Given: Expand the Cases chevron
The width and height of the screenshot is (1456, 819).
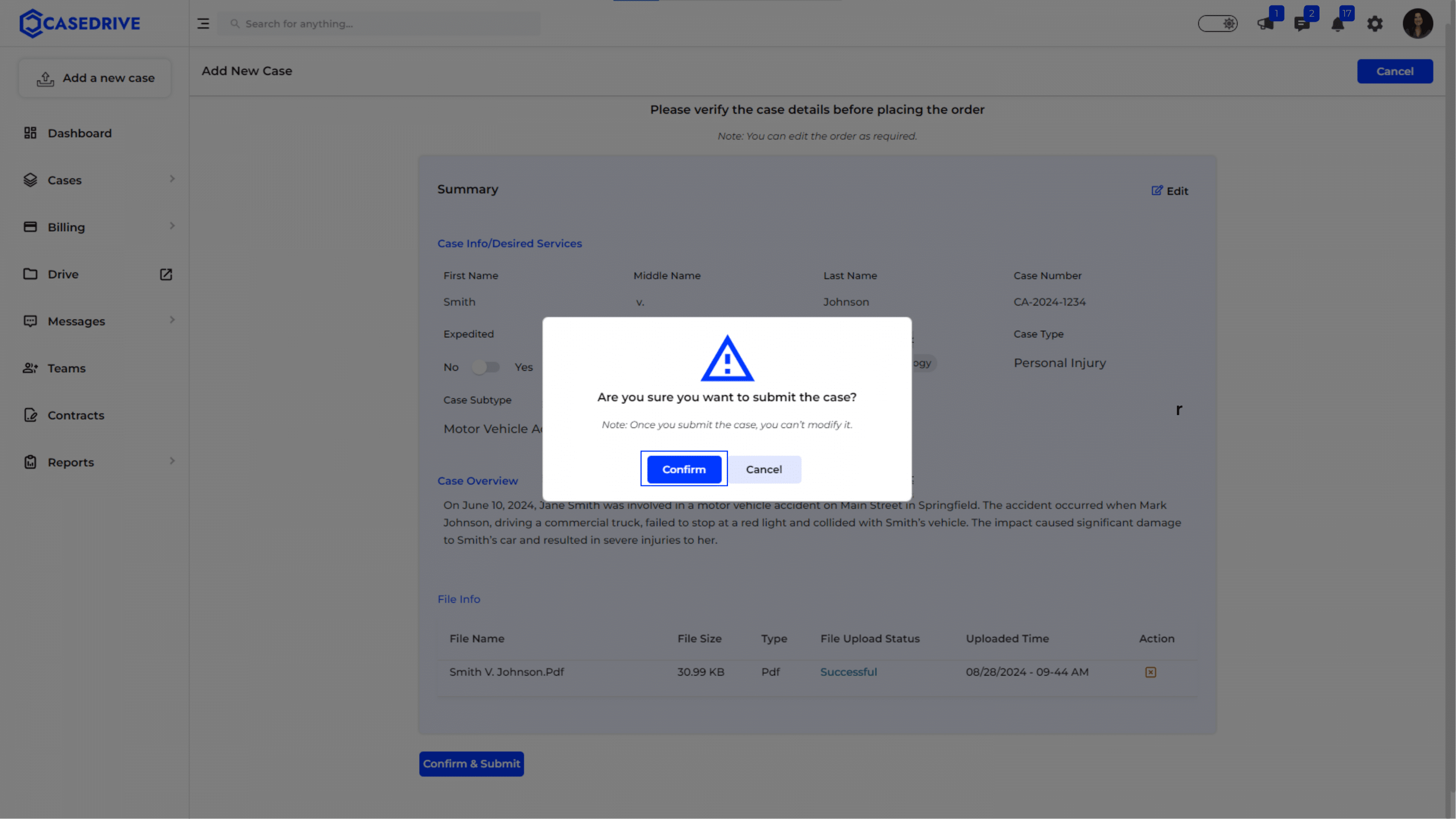Looking at the screenshot, I should pyautogui.click(x=172, y=178).
